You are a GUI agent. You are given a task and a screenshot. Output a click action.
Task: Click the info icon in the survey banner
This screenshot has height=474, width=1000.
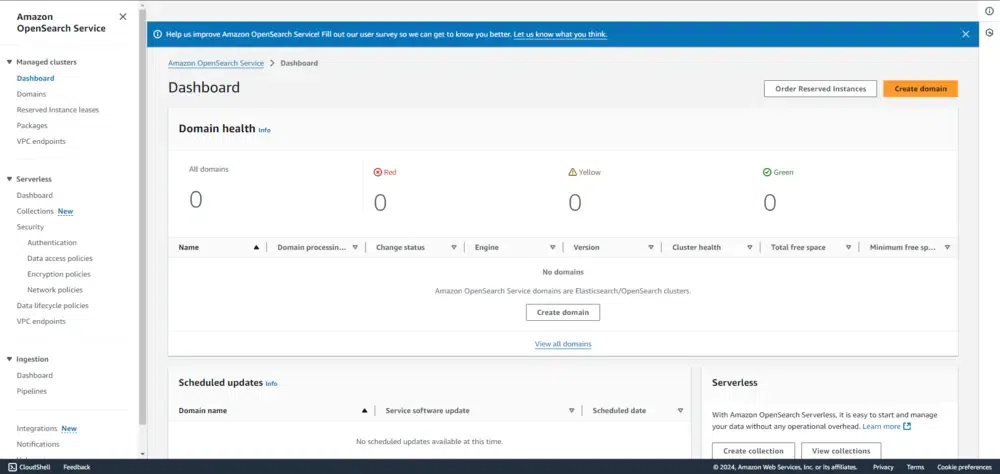(158, 34)
